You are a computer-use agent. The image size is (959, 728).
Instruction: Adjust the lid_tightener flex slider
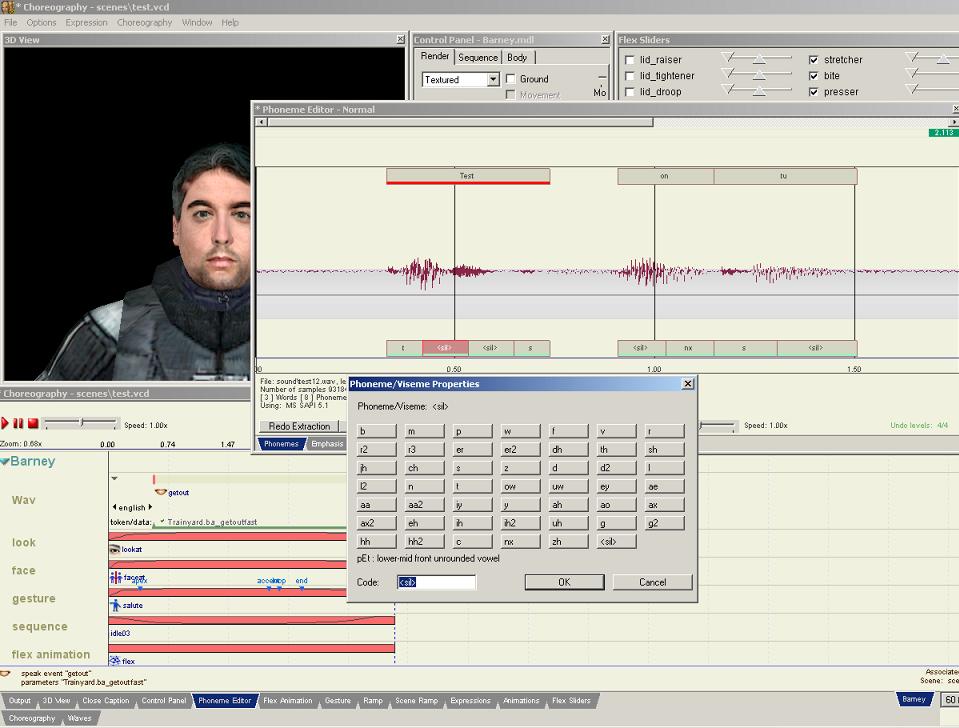click(757, 75)
